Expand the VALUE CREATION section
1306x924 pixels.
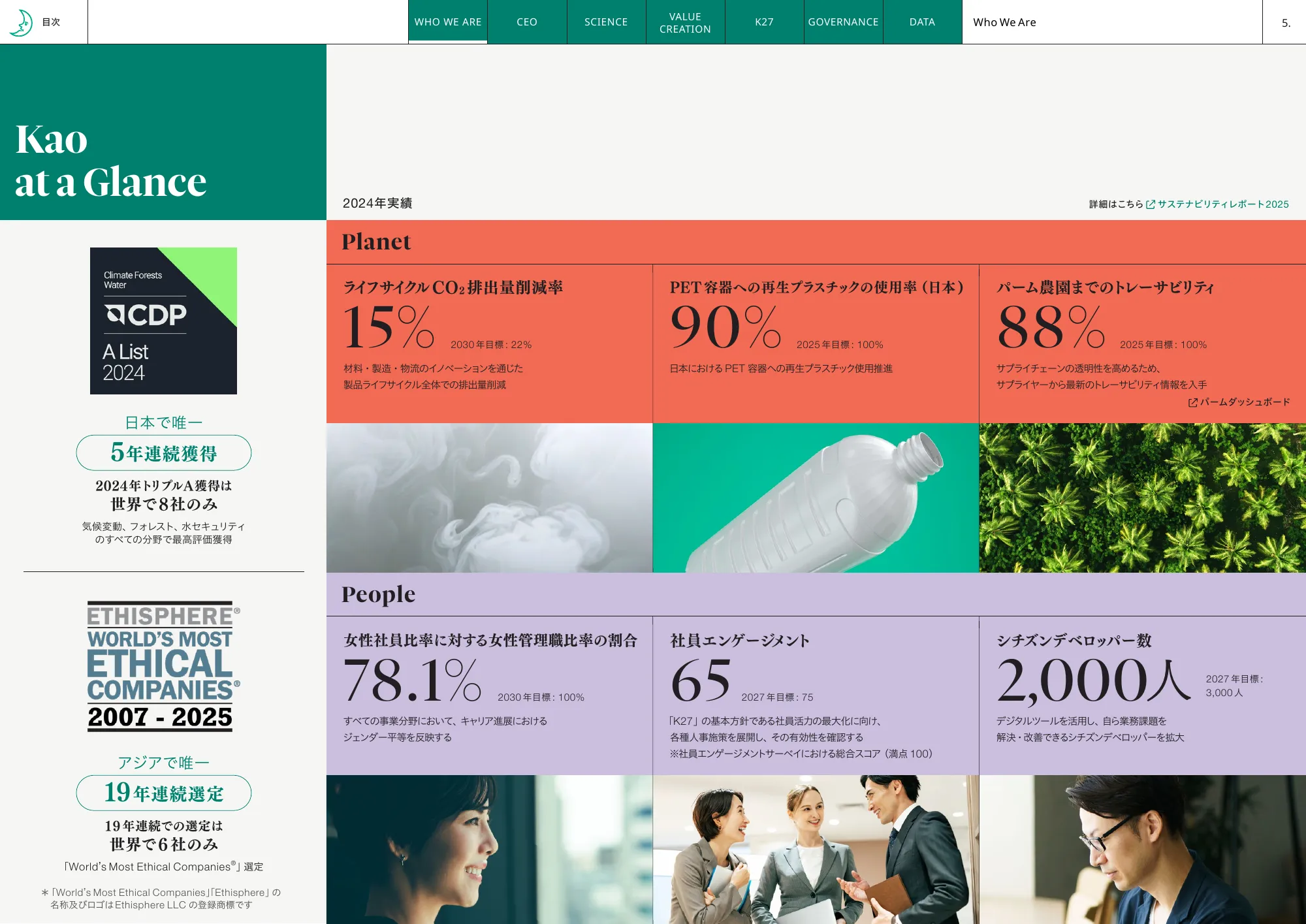685,22
